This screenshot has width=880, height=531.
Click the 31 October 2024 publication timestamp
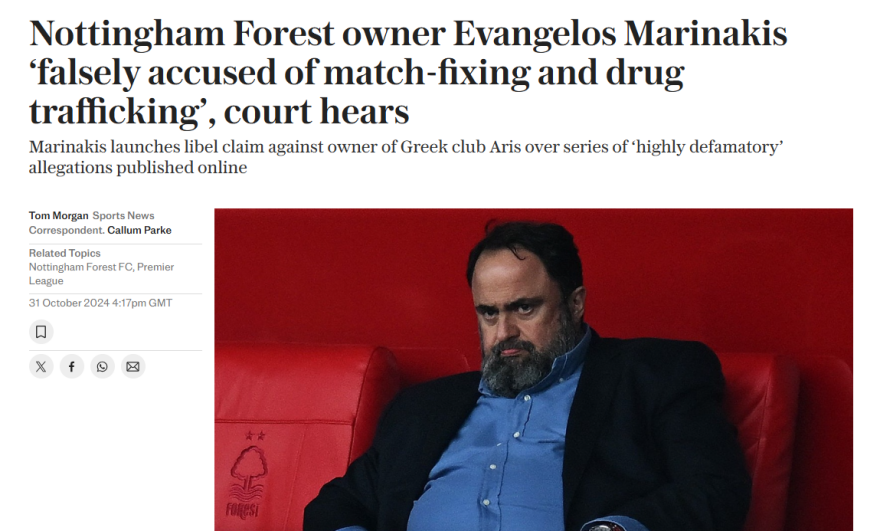click(100, 302)
